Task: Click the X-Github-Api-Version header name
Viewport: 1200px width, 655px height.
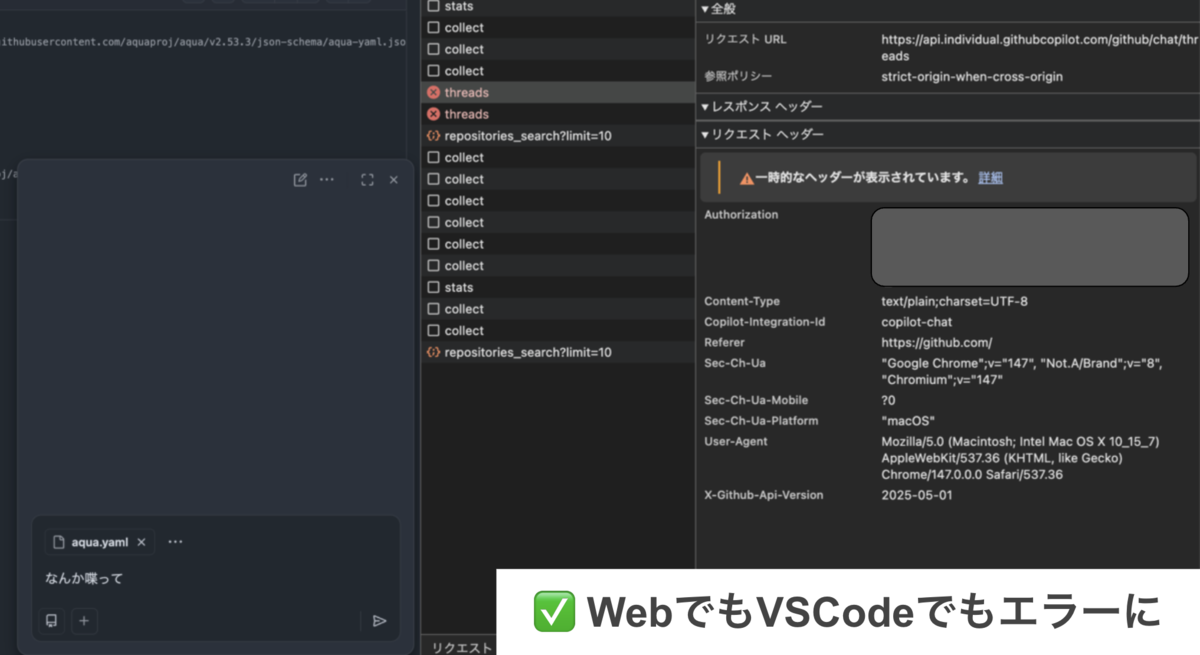Action: pos(764,495)
